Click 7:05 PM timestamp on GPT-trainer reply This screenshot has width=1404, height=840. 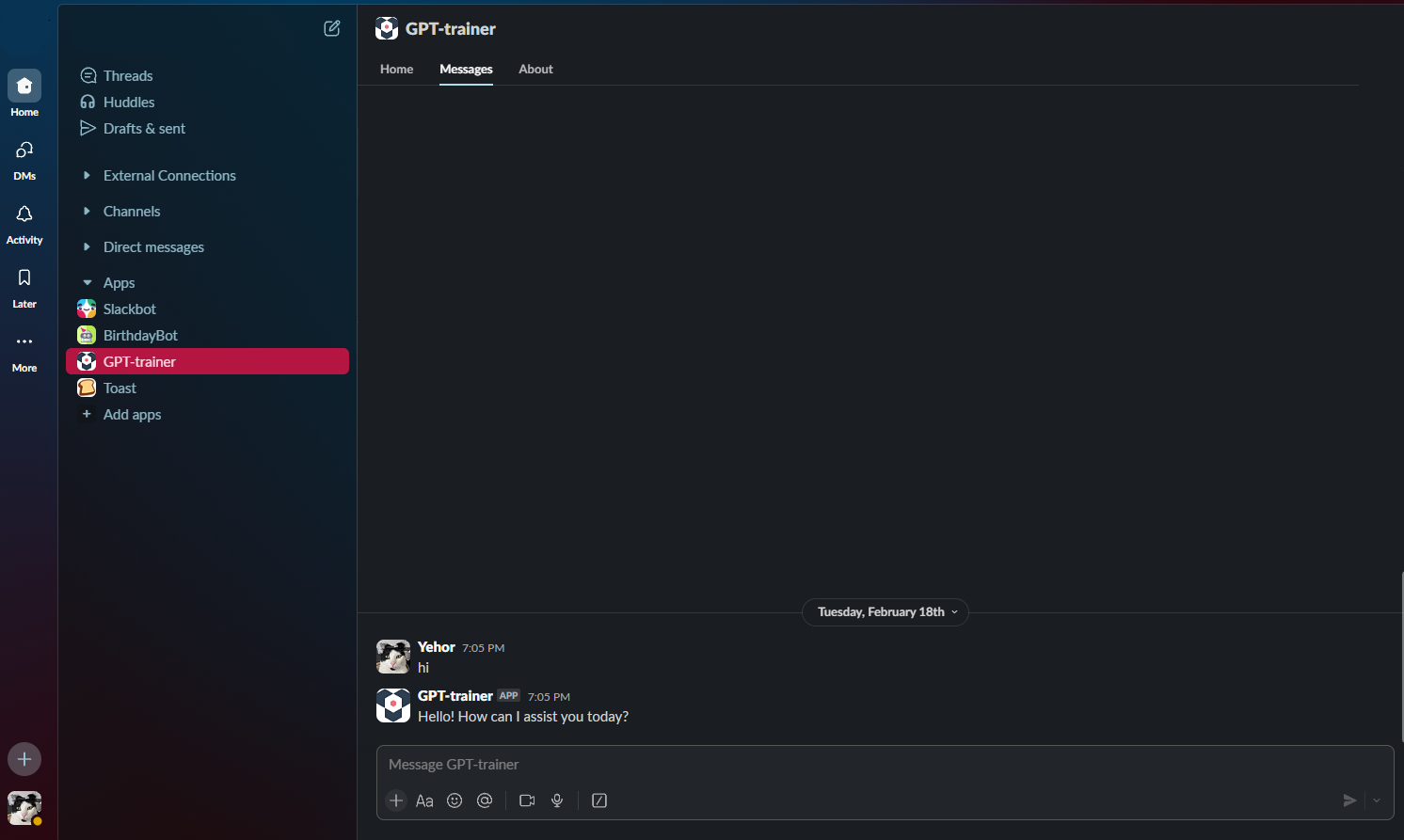[x=549, y=697]
